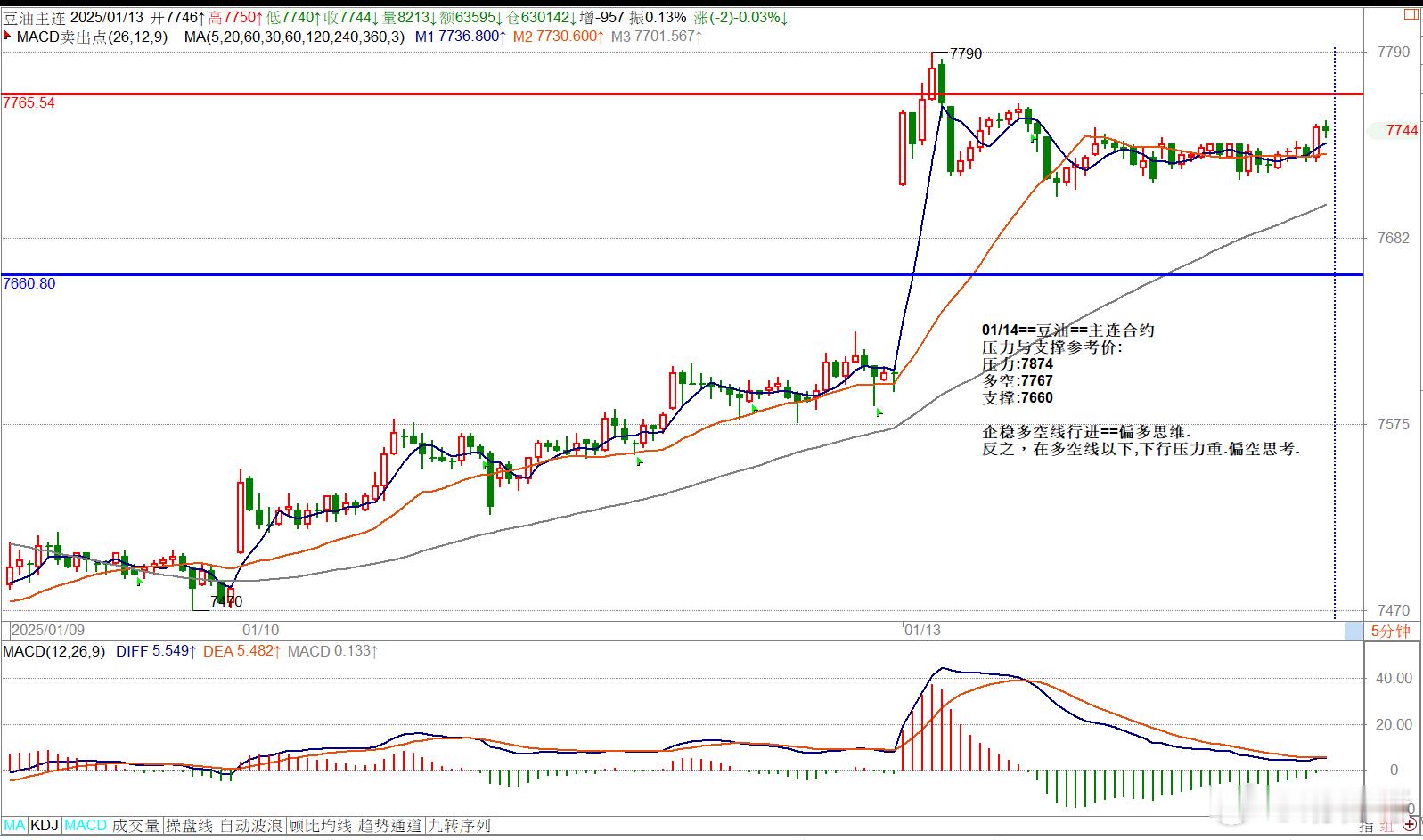Click the red circled plus zoom icon
1423x840 pixels.
[x=1410, y=825]
